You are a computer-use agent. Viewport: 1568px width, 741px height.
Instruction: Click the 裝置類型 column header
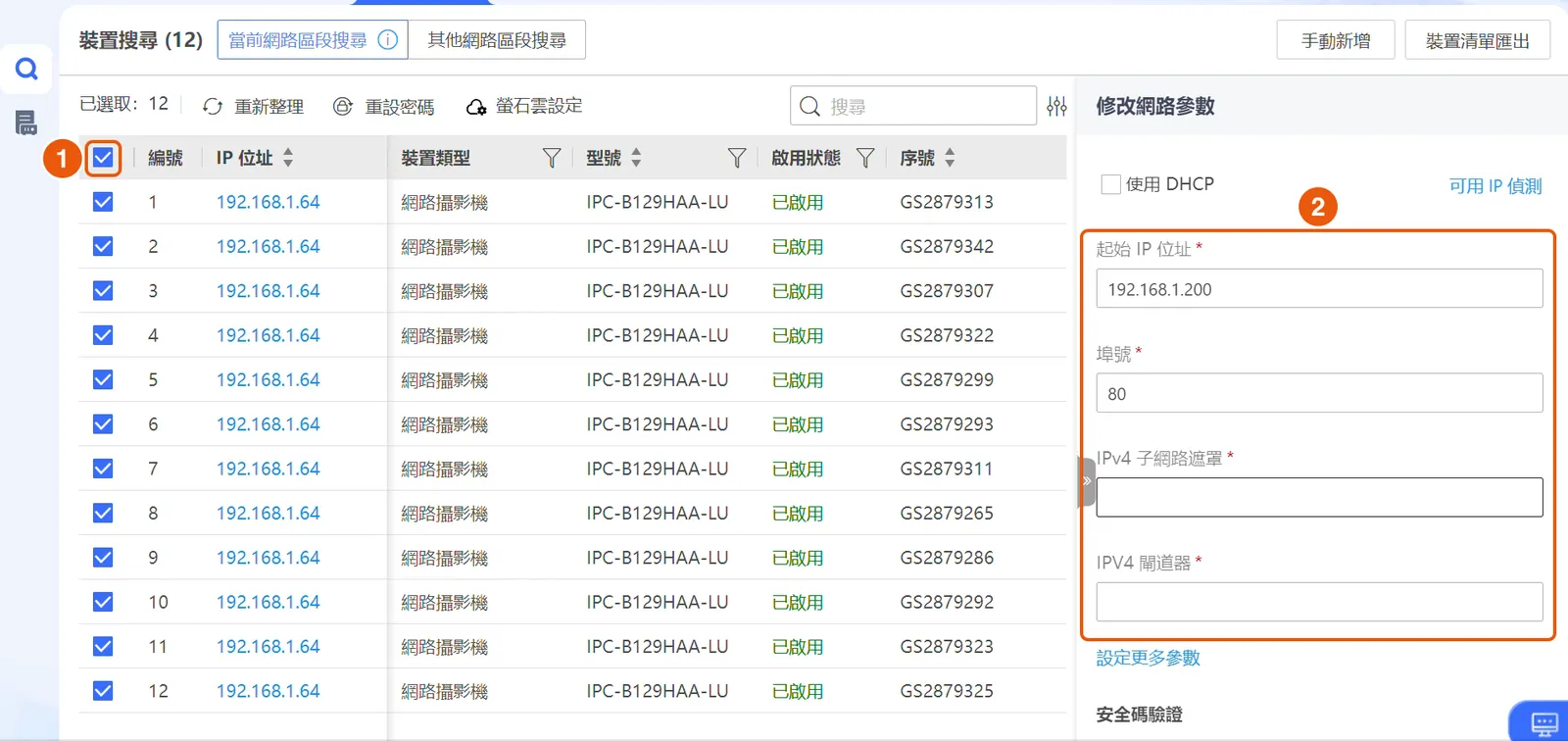tap(436, 158)
